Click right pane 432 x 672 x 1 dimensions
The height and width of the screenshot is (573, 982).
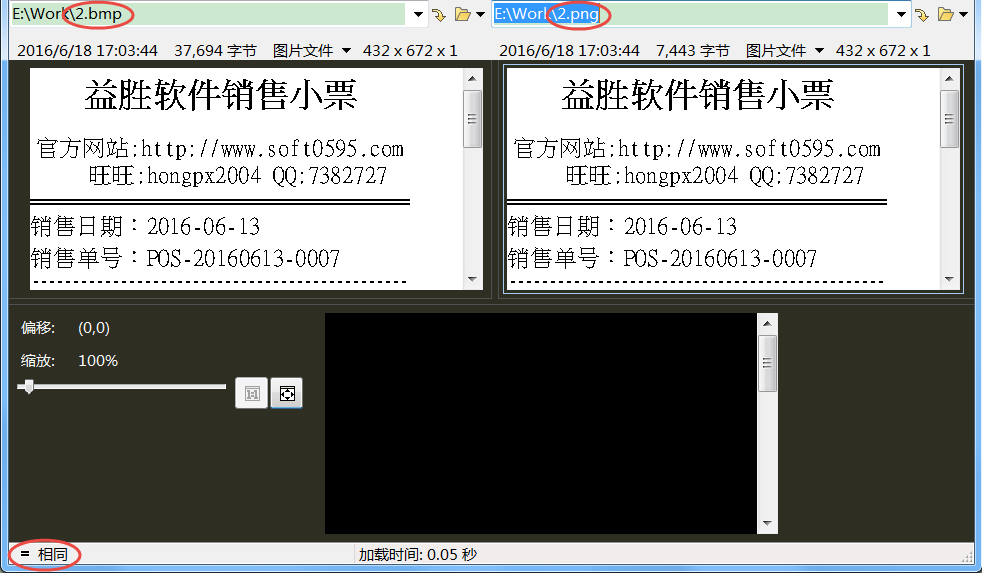(883, 51)
